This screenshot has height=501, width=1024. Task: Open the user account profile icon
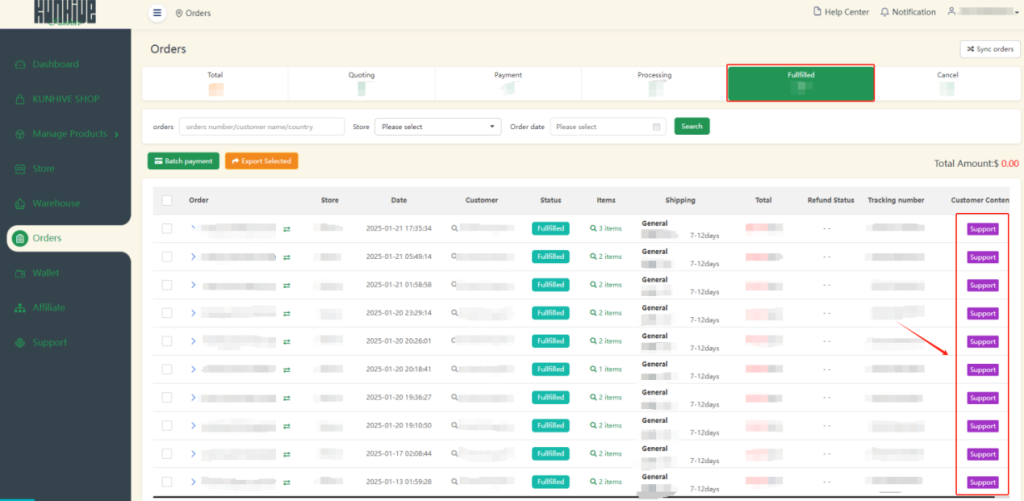coord(952,11)
